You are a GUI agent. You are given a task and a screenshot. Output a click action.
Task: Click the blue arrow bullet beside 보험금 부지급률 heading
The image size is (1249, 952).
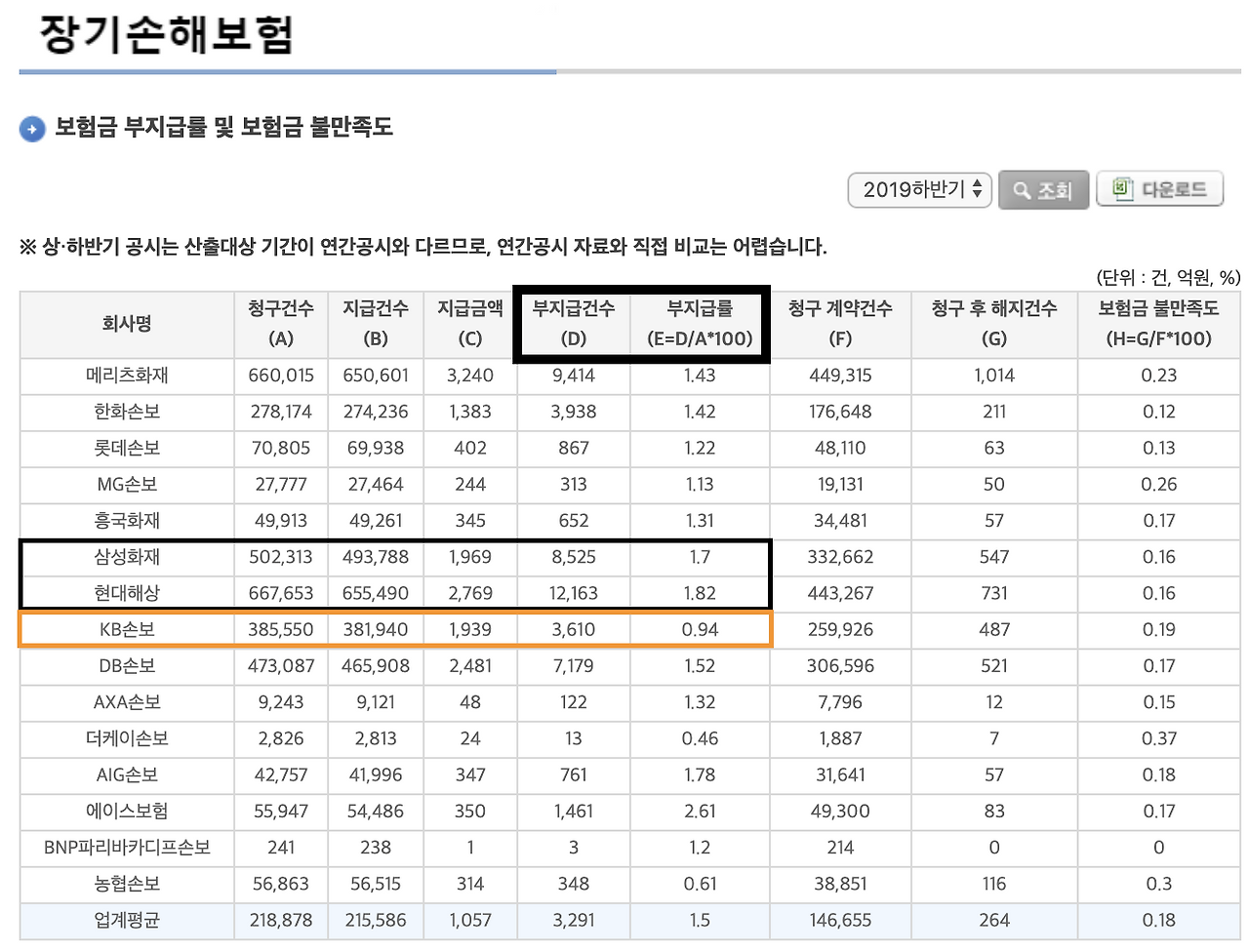(x=31, y=128)
